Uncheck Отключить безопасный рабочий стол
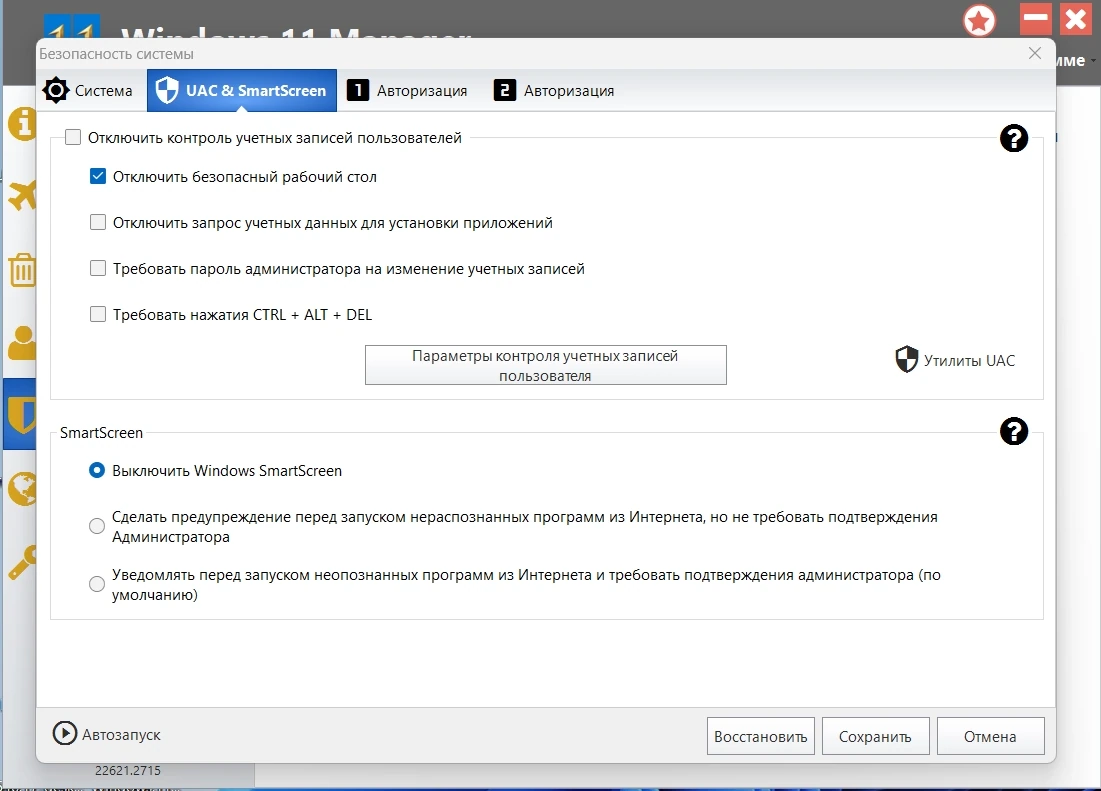This screenshot has width=1101, height=791. tap(98, 176)
